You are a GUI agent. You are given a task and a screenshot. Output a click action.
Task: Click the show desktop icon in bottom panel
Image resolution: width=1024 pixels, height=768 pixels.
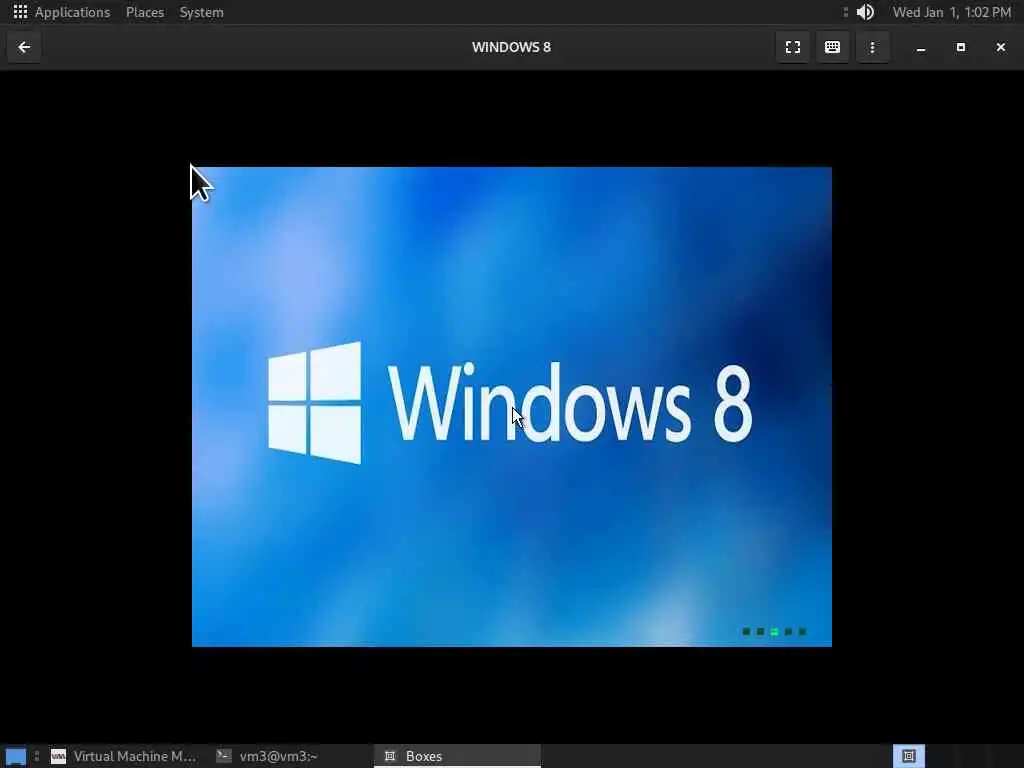(x=16, y=756)
